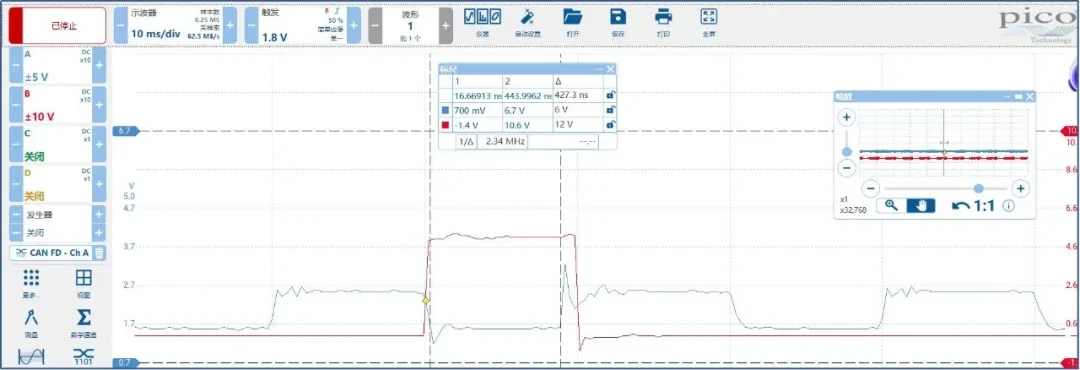
Task: Click the vertical zoom slider handle
Action: (x=847, y=152)
